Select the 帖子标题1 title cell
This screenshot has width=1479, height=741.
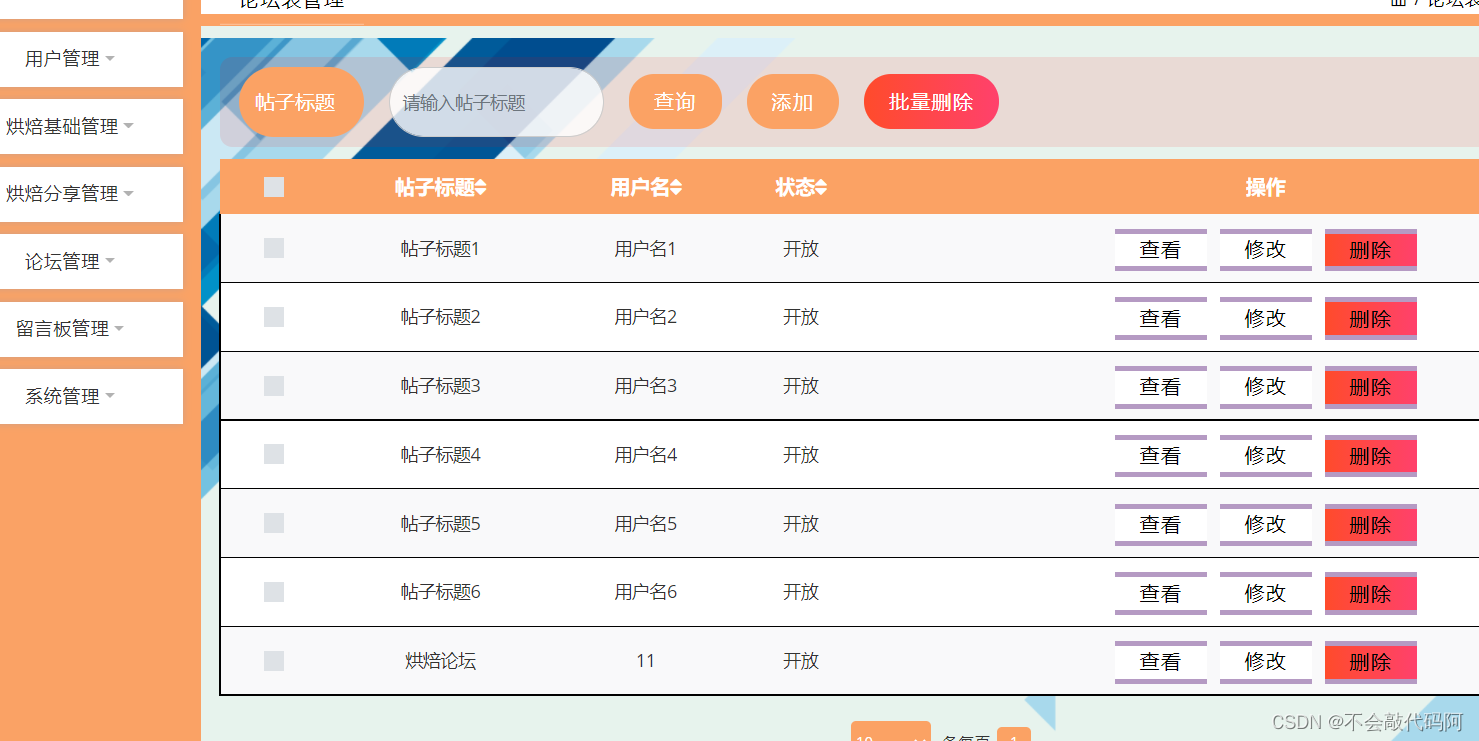point(441,249)
